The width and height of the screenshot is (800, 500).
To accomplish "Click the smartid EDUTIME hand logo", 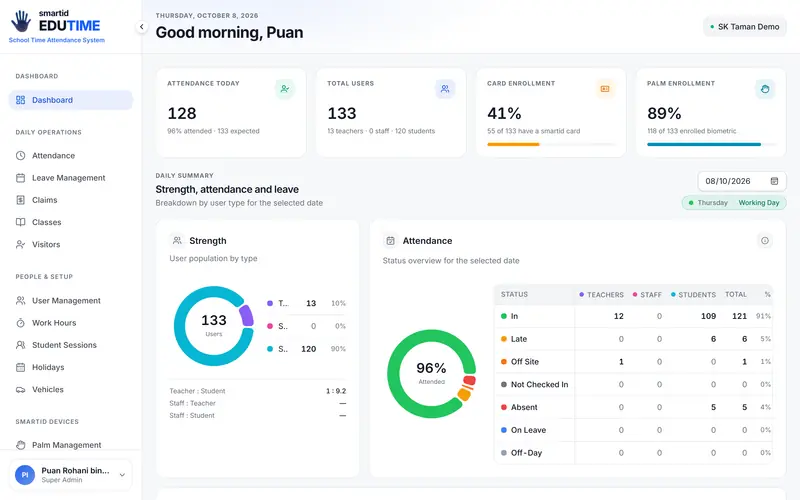I will click(21, 21).
